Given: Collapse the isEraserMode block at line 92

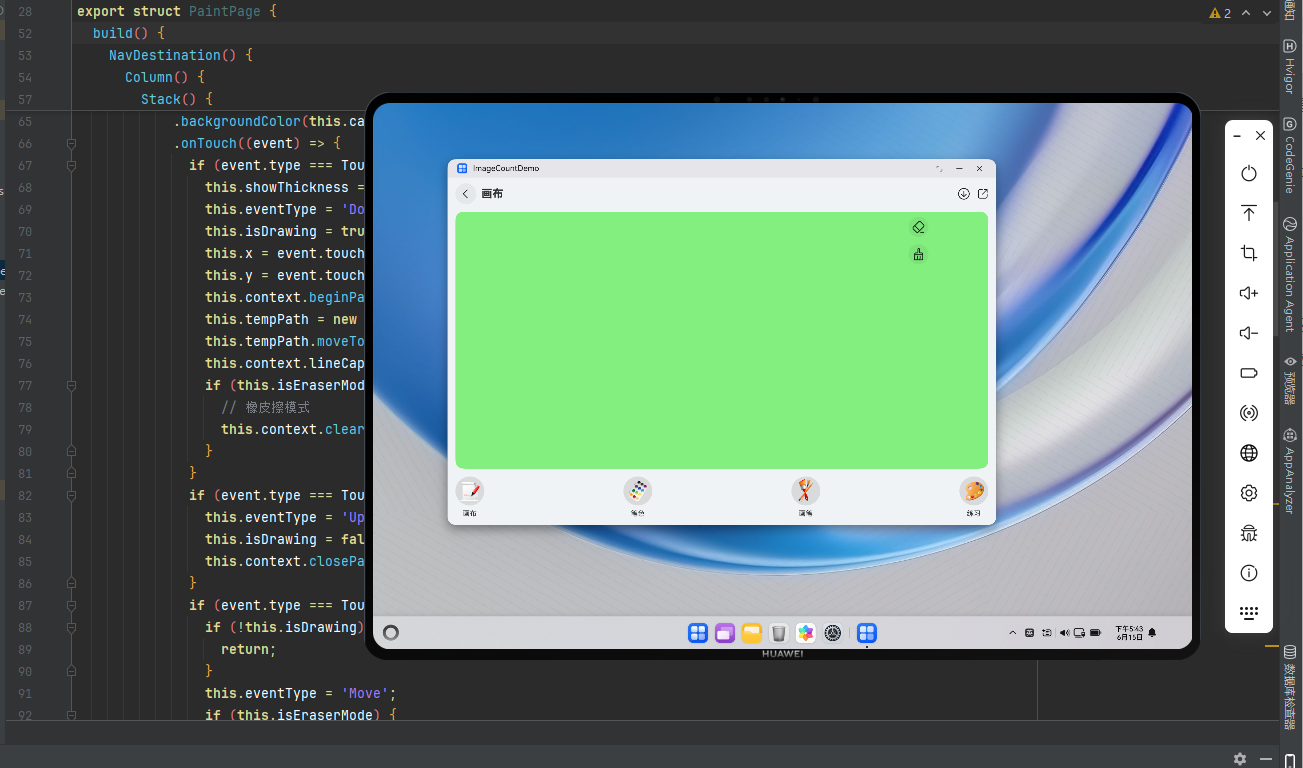Looking at the screenshot, I should click(71, 715).
